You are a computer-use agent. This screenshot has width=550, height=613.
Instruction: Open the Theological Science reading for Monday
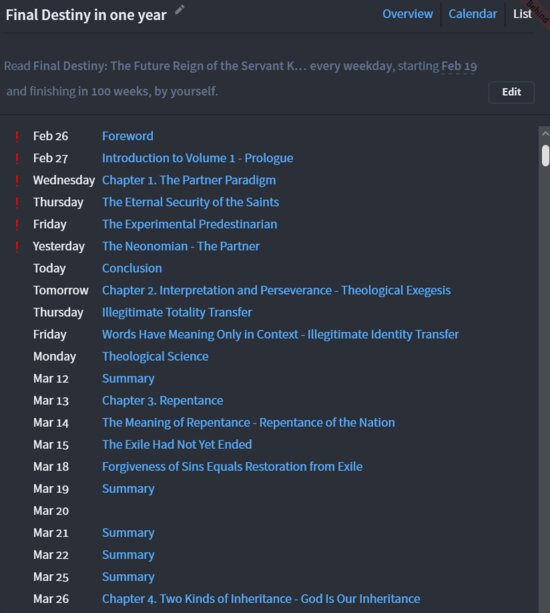coord(155,357)
